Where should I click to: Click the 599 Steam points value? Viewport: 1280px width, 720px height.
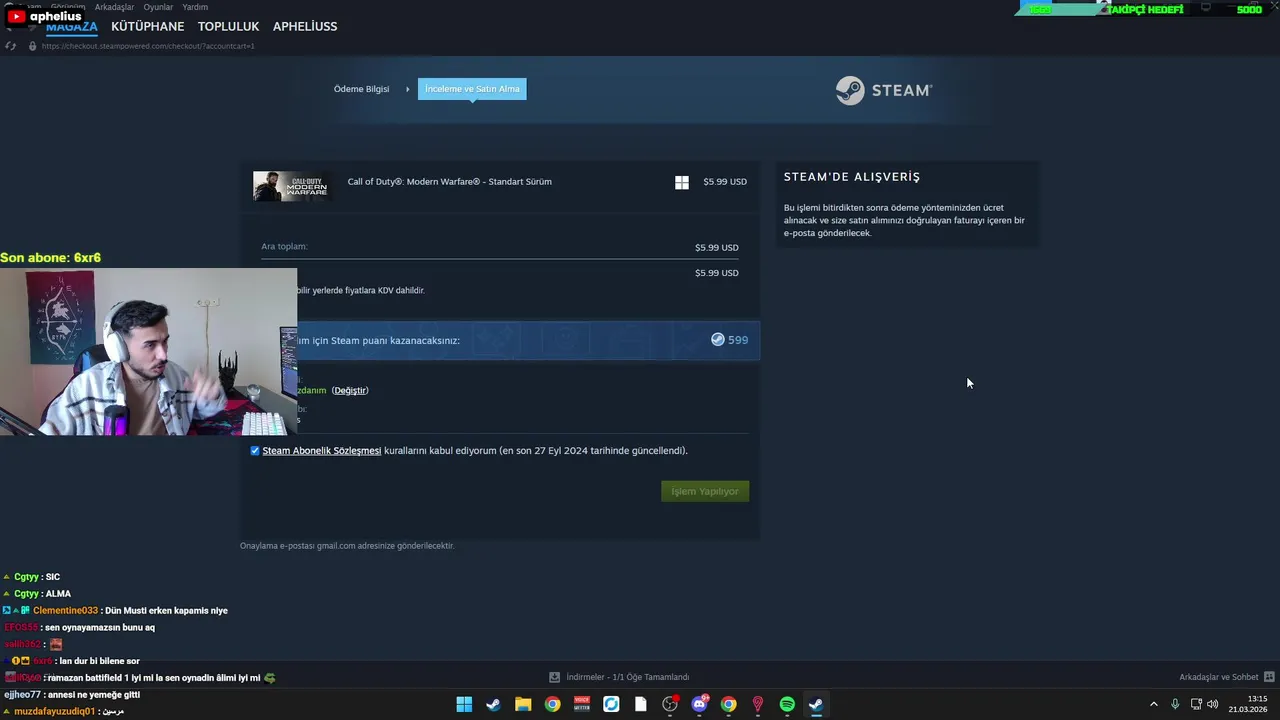click(738, 340)
